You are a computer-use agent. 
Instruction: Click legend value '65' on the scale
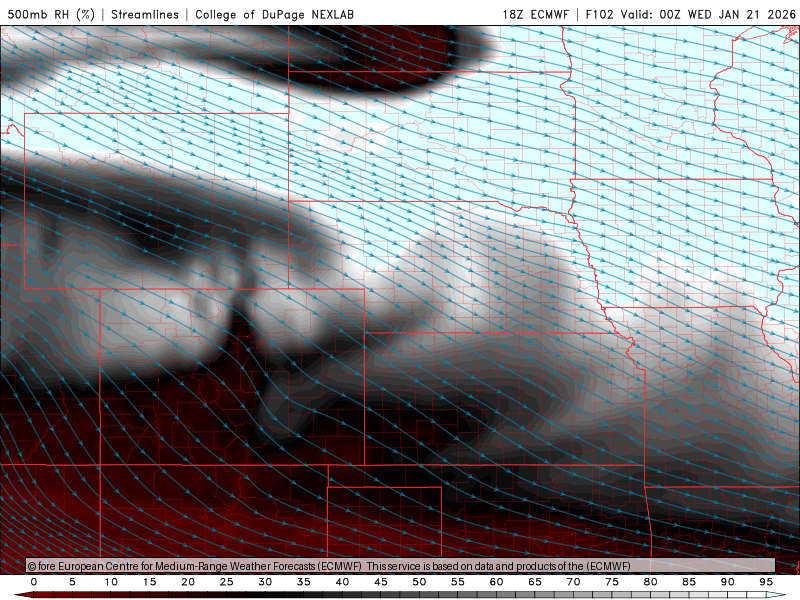tap(535, 582)
